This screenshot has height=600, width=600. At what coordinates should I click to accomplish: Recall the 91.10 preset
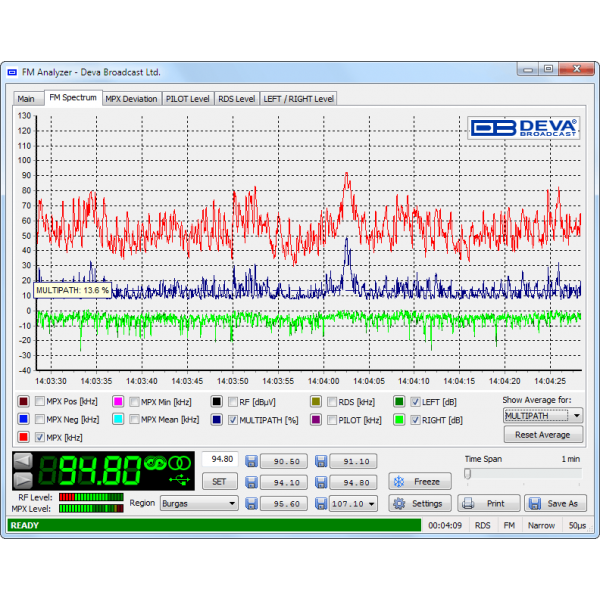point(354,461)
